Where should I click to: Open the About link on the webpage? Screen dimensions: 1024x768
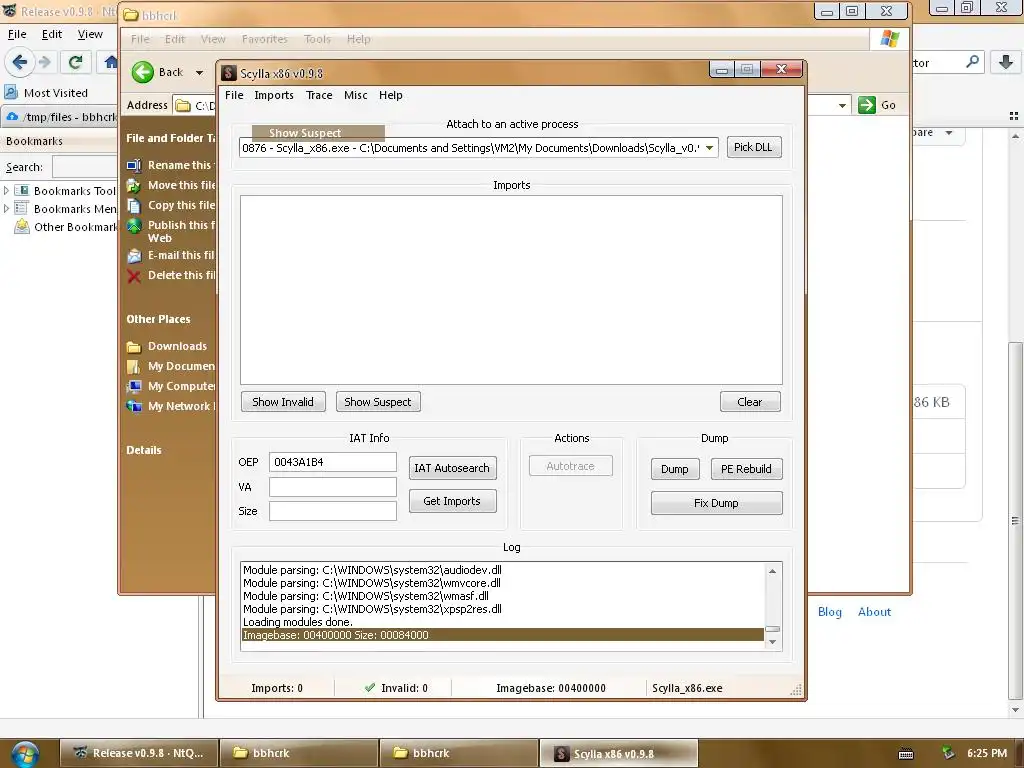874,612
